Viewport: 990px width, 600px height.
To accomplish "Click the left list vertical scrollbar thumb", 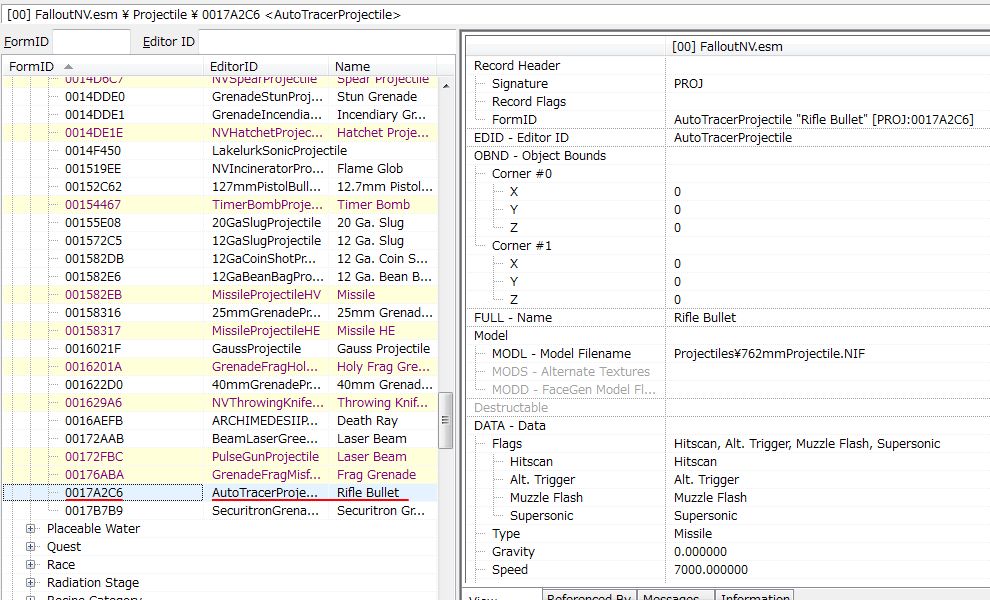I will [446, 420].
